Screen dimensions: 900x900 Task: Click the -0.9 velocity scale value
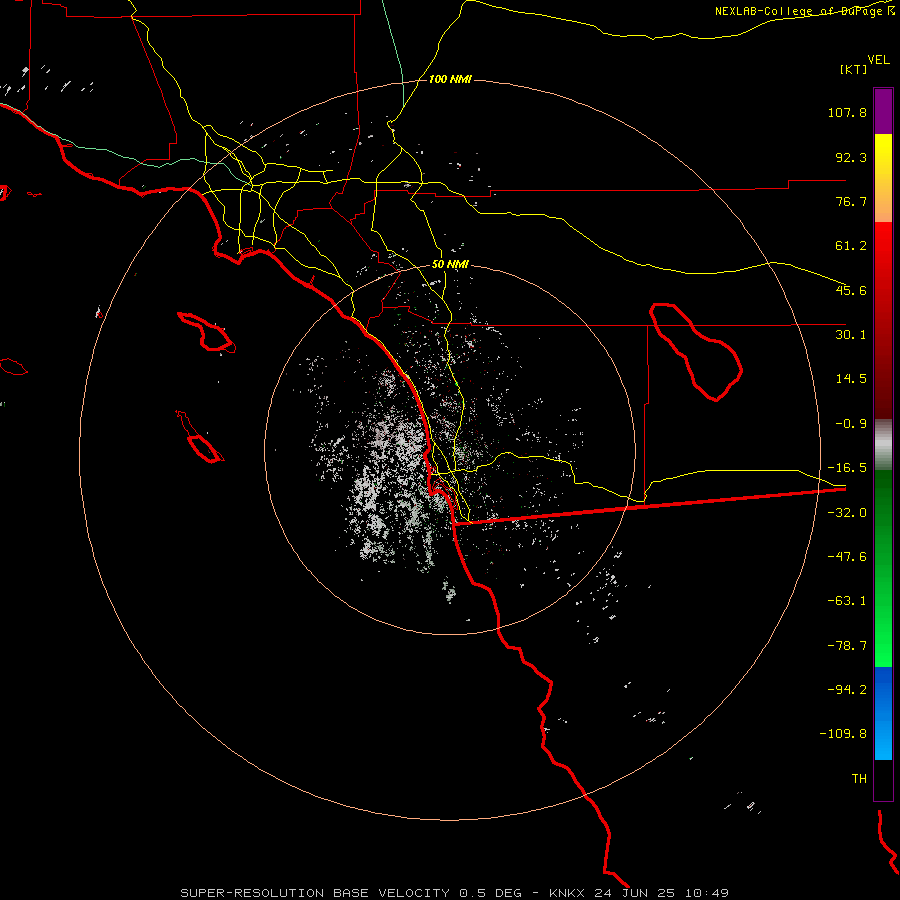851,424
